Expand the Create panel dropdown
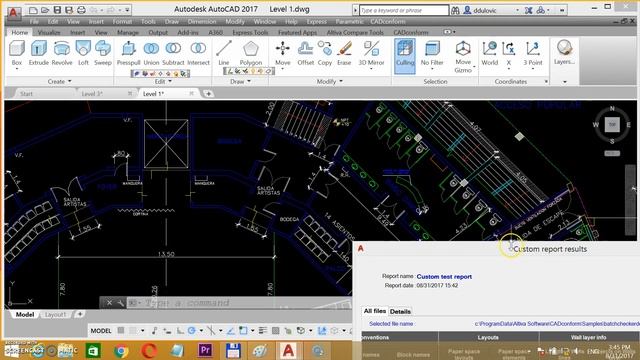This screenshot has height=360, width=640. pyautogui.click(x=60, y=82)
